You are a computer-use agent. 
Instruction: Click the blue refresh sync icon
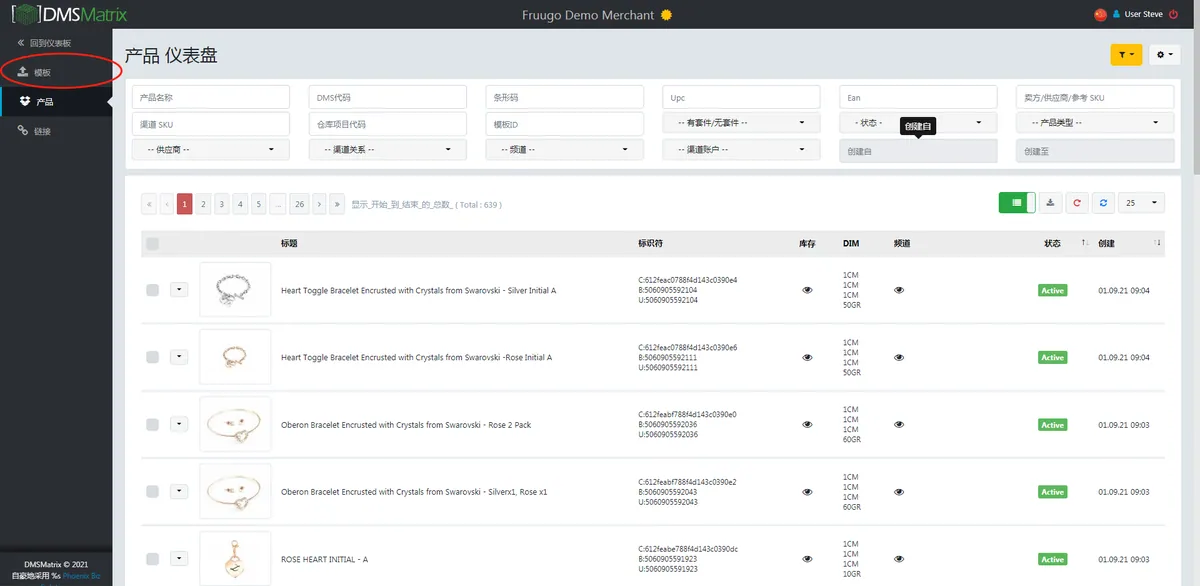pos(1103,203)
